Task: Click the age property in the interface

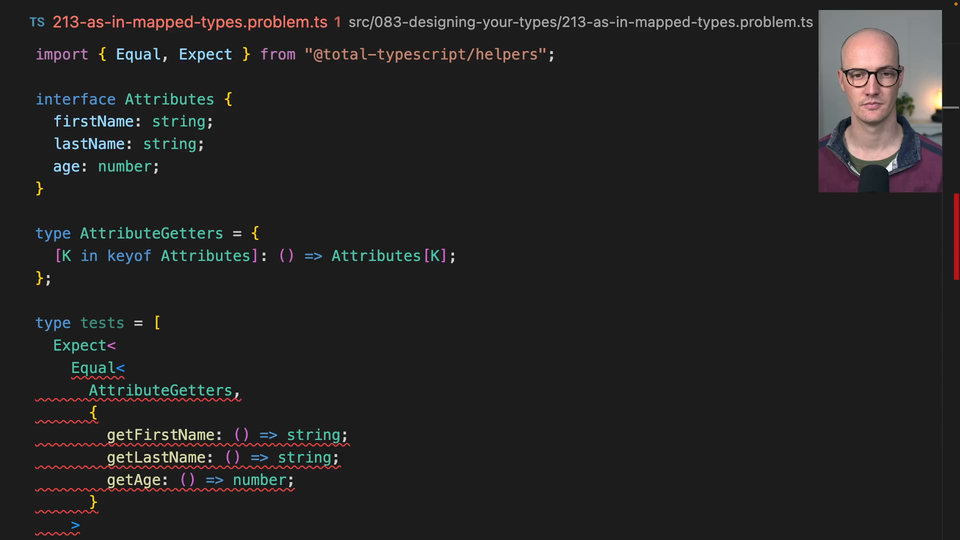Action: [67, 166]
